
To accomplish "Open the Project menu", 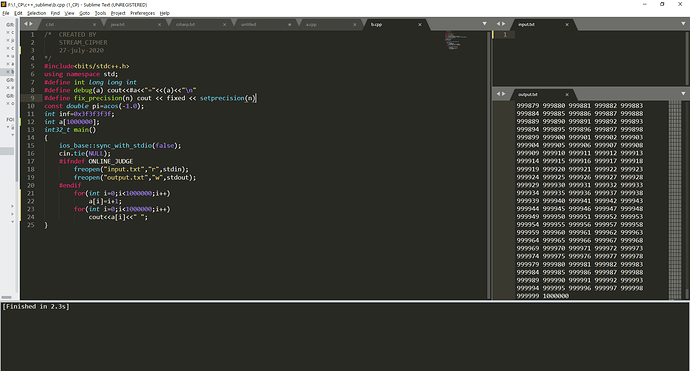I will pyautogui.click(x=118, y=13).
